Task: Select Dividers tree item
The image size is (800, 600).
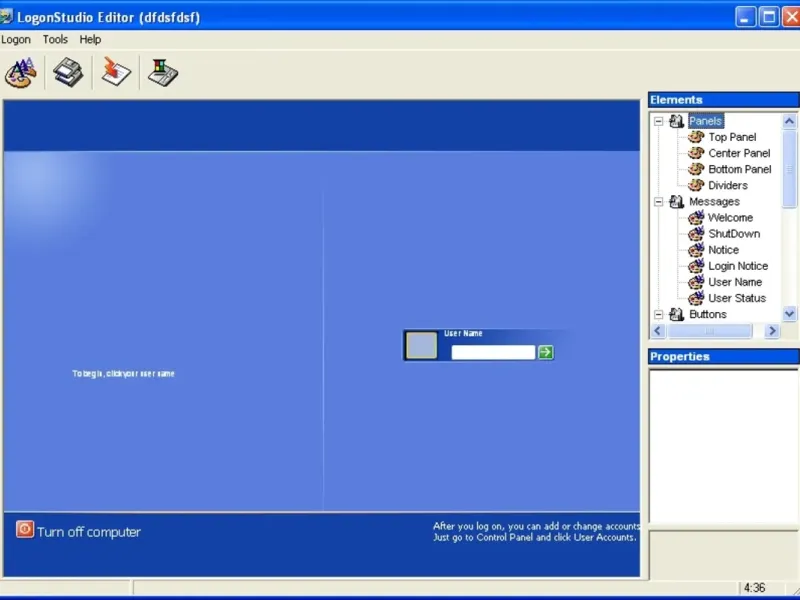Action: 728,185
